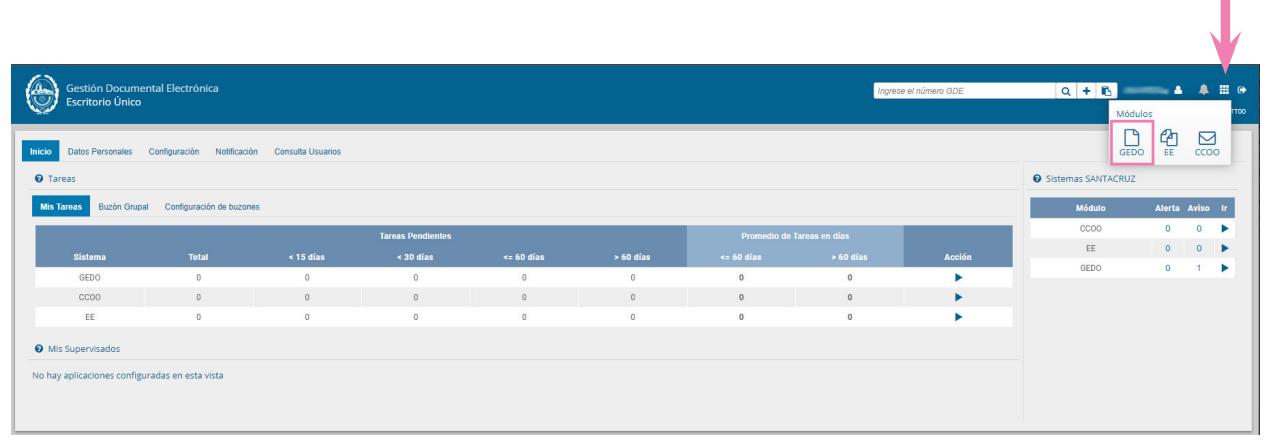Open the Configuración tab

pos(174,152)
